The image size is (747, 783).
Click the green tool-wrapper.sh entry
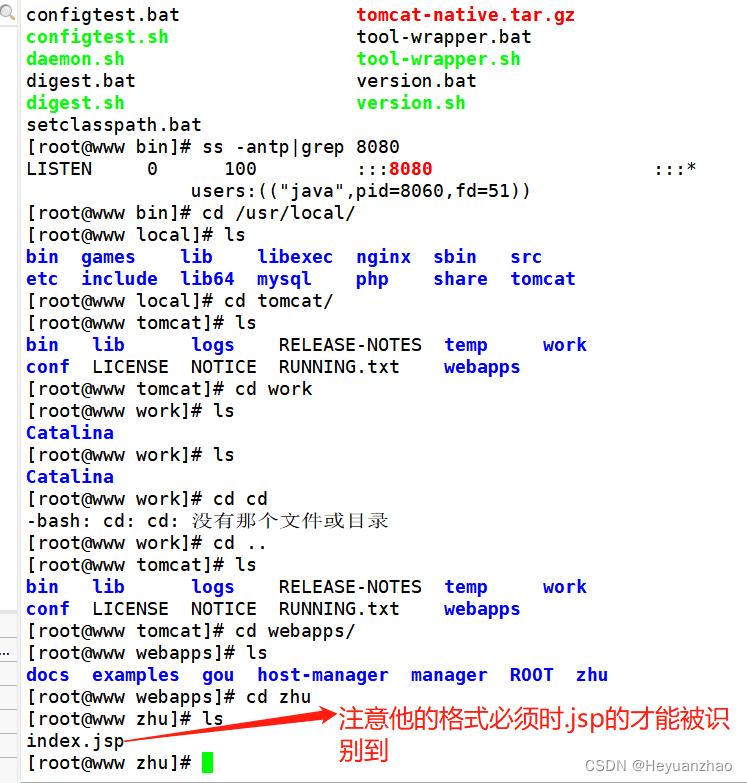pos(438,58)
